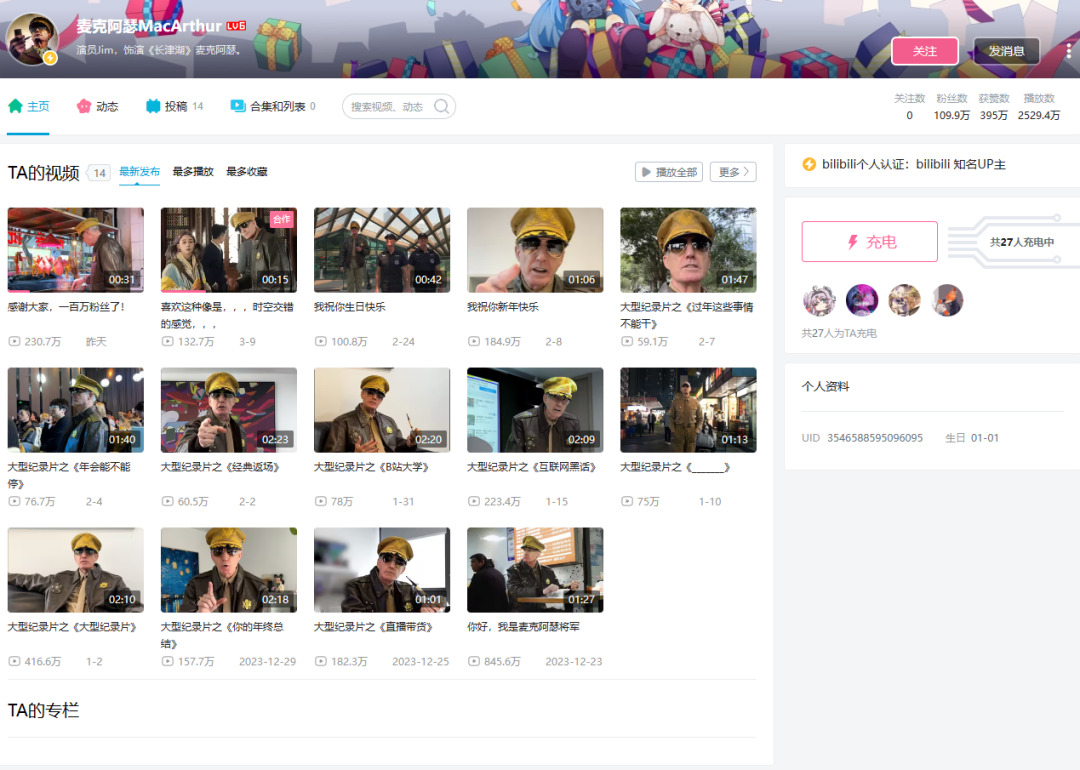1080x770 pixels.
Task: Click the second charging supporter avatar
Action: coord(862,300)
